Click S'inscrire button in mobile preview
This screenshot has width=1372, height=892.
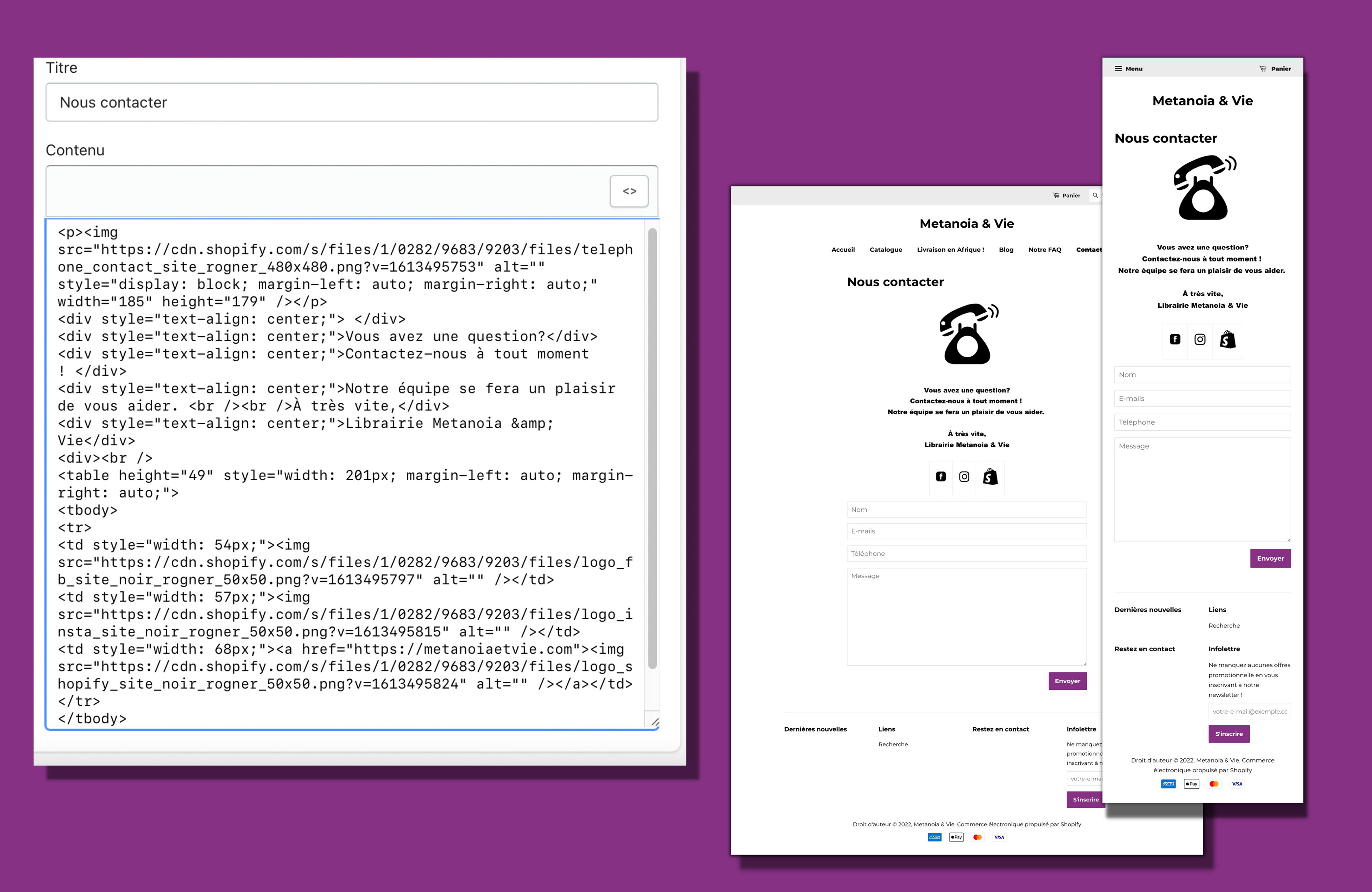(1228, 734)
